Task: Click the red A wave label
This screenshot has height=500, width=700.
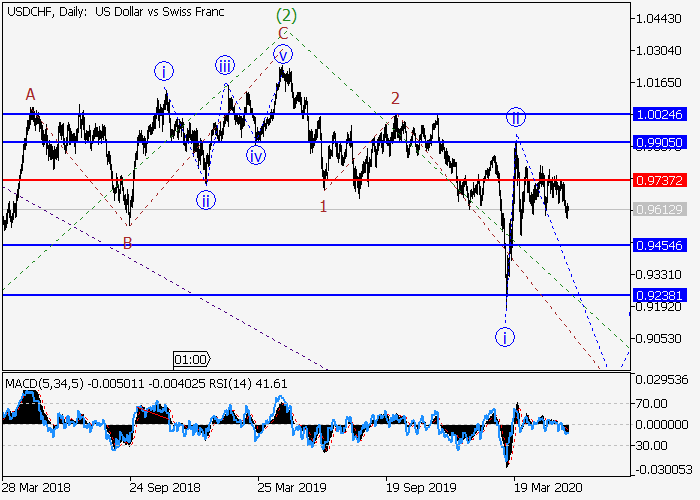Action: point(31,94)
